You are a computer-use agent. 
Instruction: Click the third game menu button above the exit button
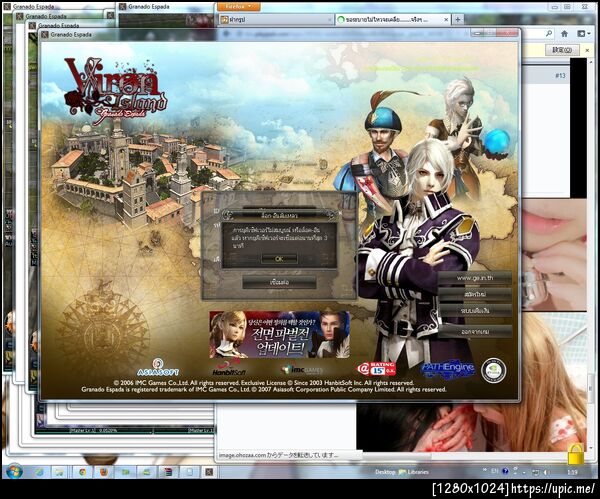coord(475,311)
